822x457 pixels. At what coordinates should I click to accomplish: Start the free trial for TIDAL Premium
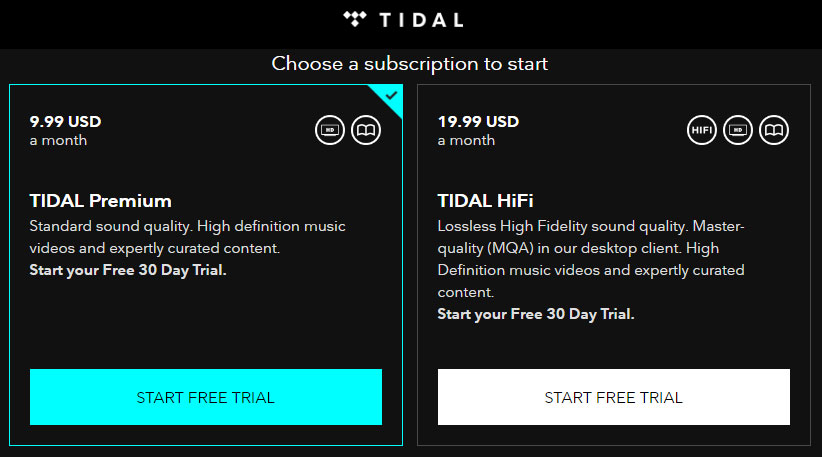(x=205, y=397)
